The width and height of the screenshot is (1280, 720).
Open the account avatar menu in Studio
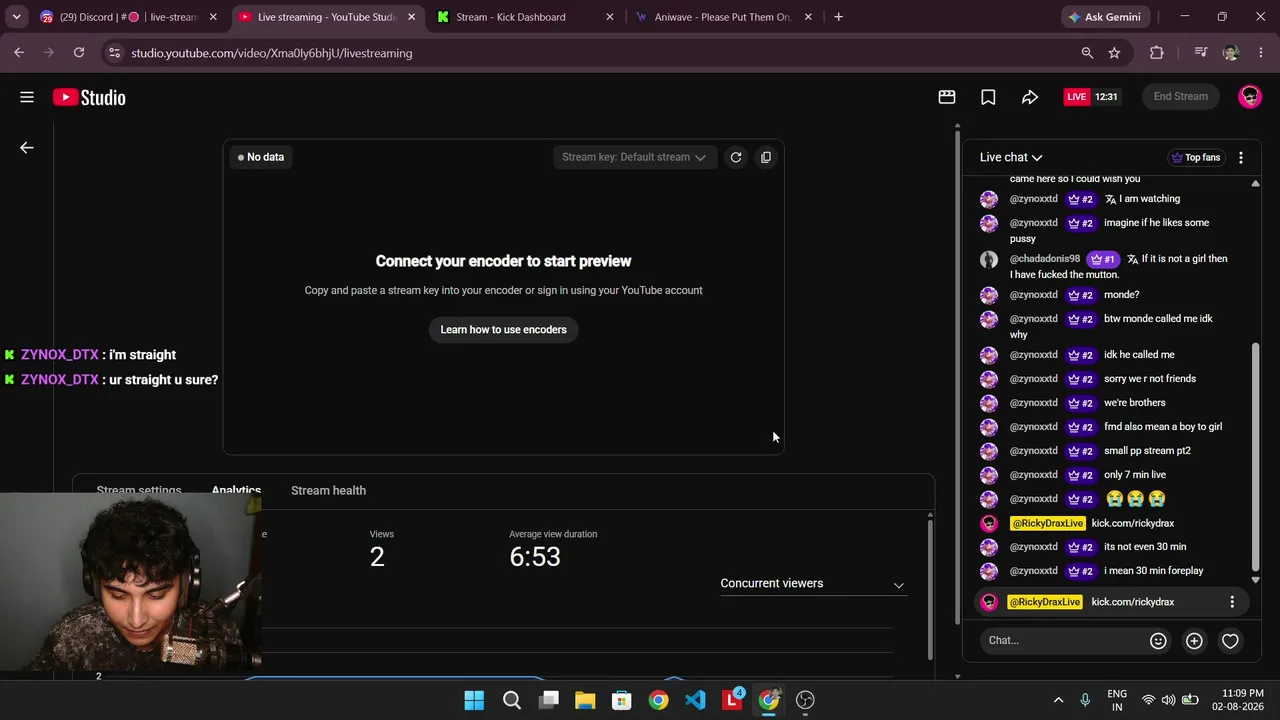pos(1250,97)
